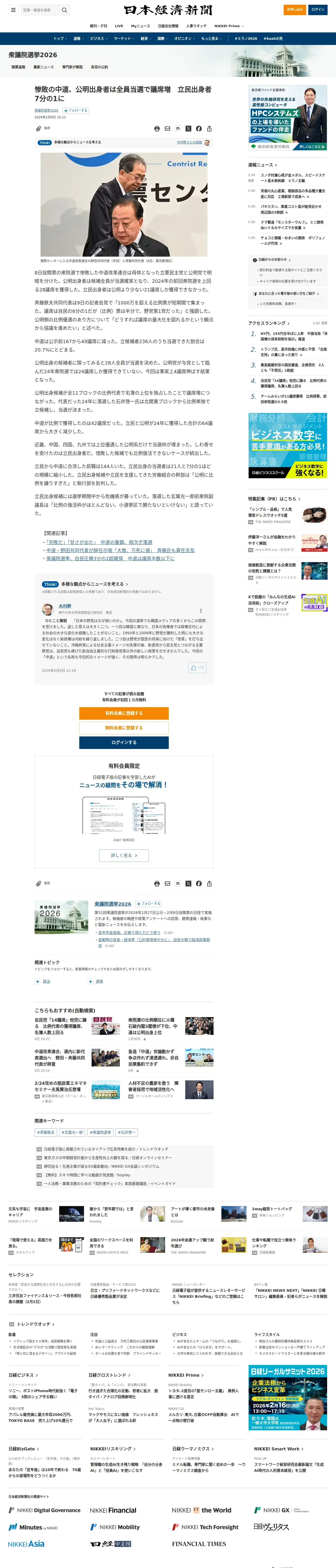Click the article main photo

tap(124, 205)
